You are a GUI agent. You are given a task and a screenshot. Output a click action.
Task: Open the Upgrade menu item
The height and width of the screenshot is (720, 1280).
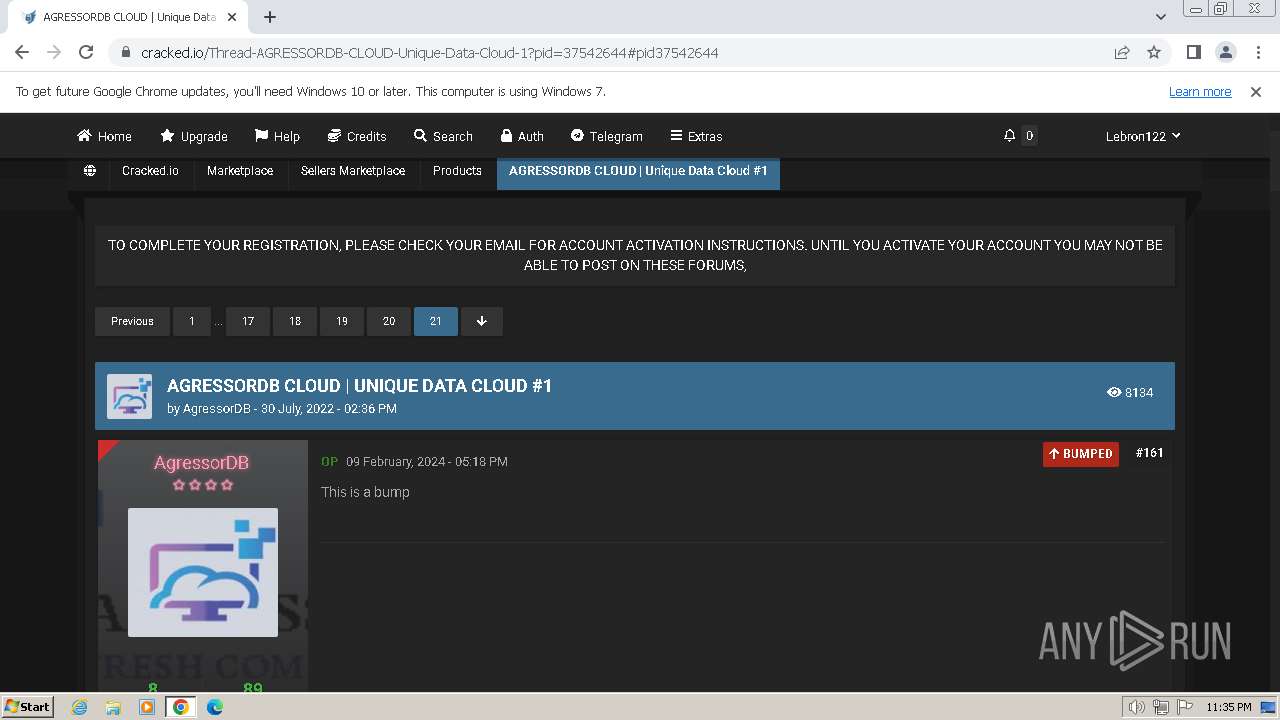[x=194, y=136]
